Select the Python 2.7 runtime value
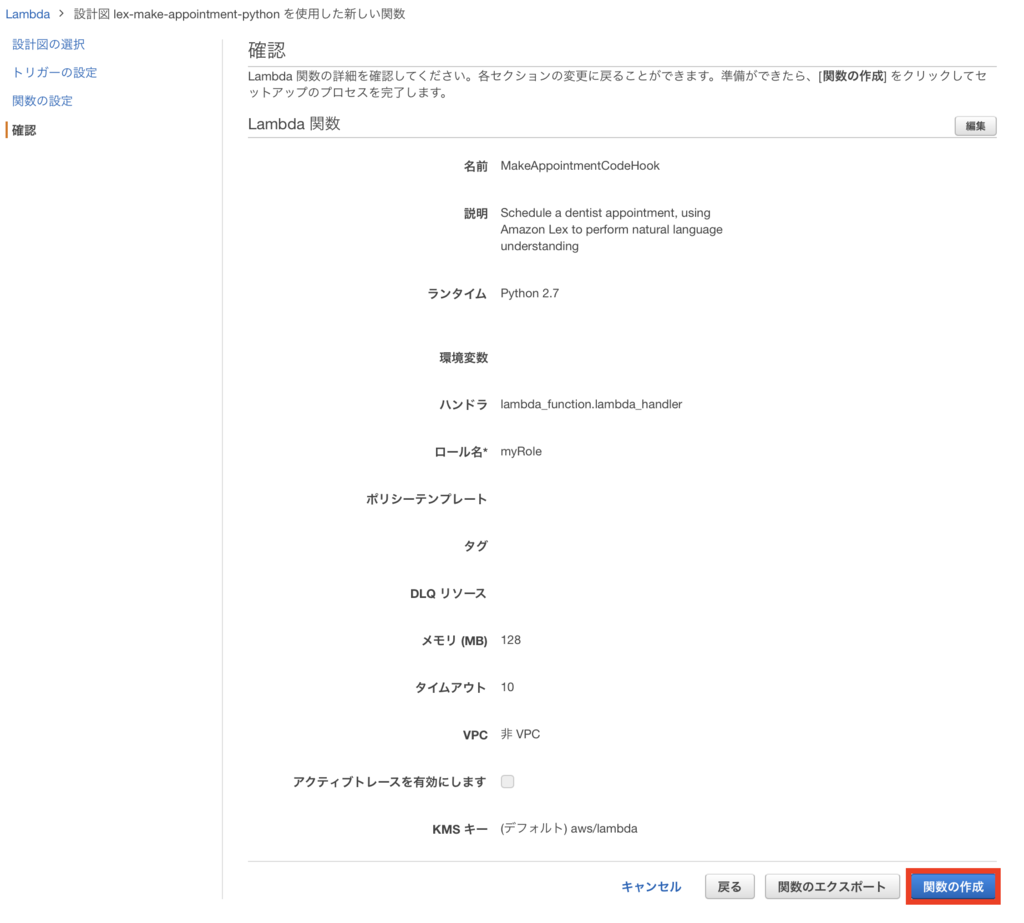 532,293
